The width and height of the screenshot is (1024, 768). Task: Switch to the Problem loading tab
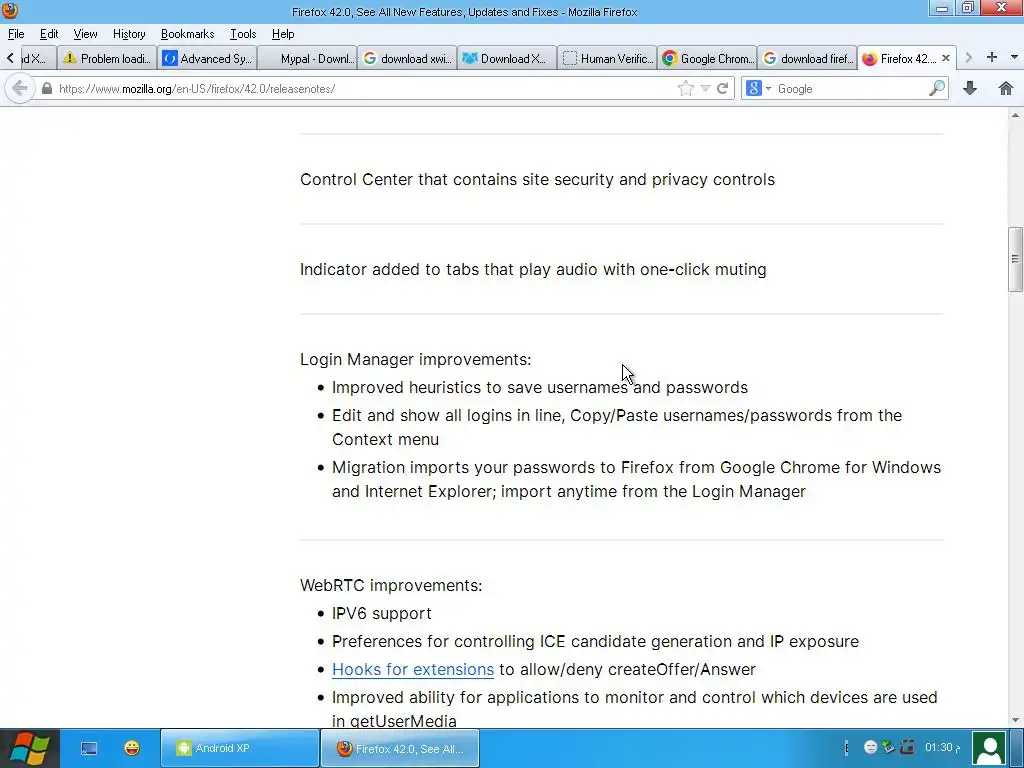(x=107, y=58)
